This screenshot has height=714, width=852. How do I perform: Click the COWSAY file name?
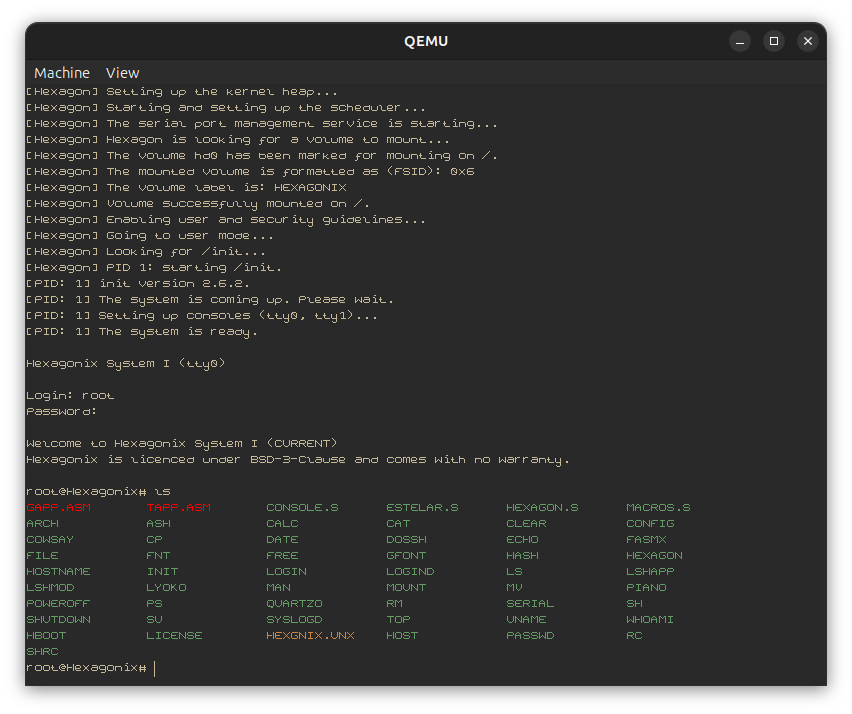[x=50, y=540]
